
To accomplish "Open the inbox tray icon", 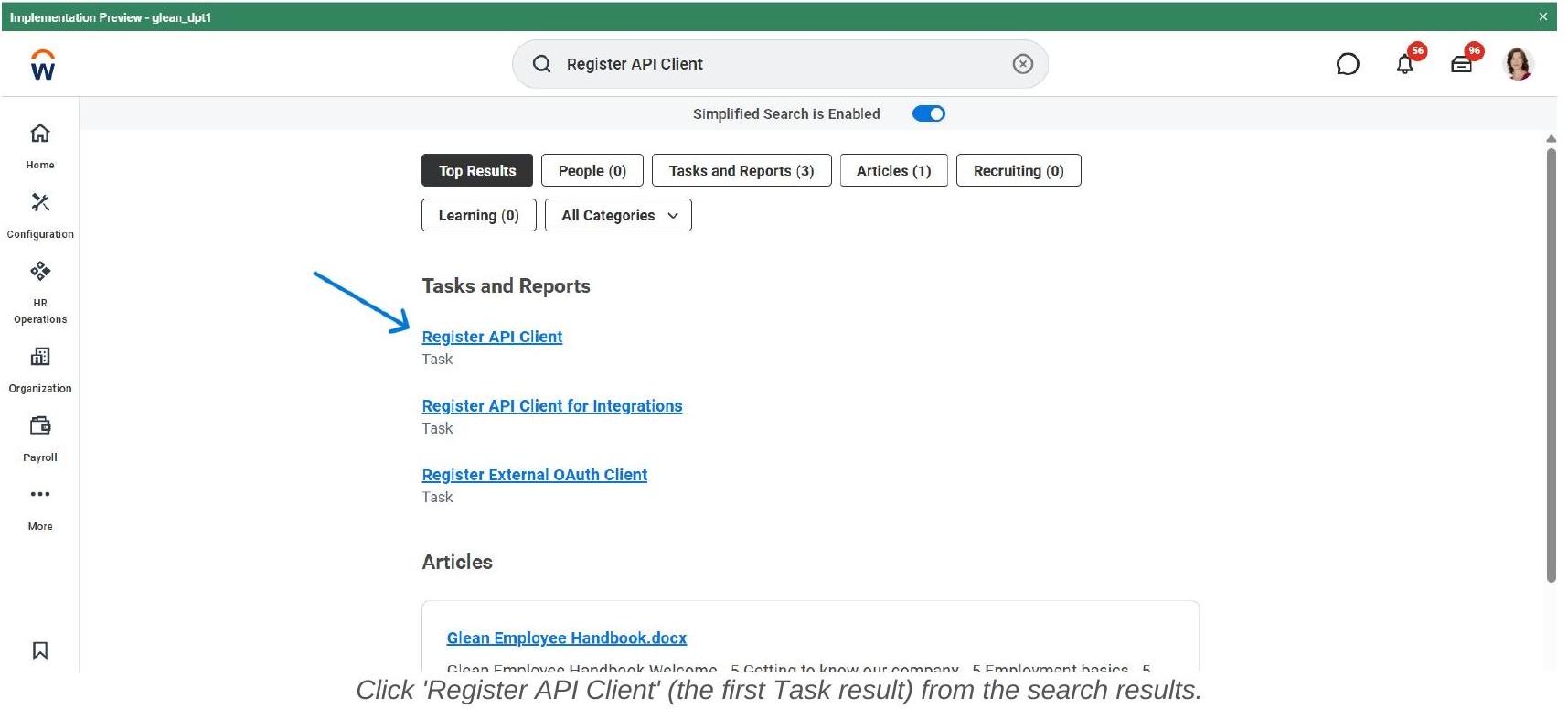I will (1462, 64).
